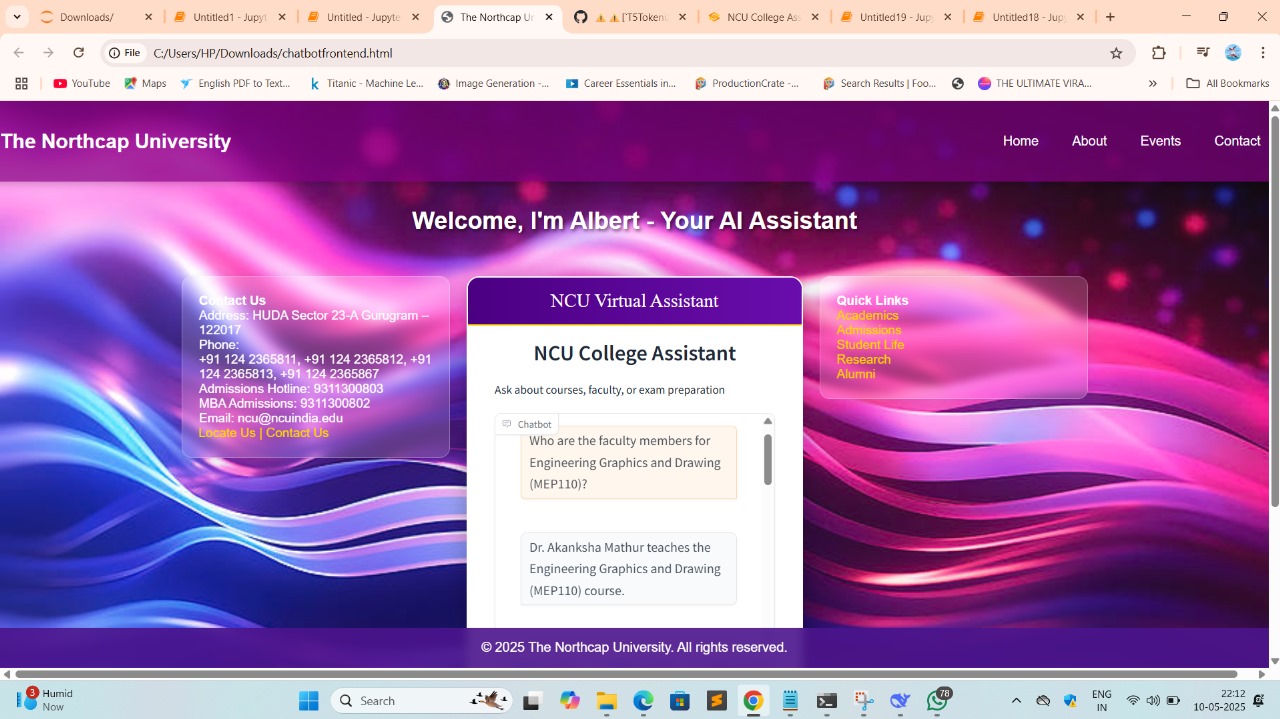Viewport: 1280px width, 719px height.
Task: Open WhatsApp from the taskbar
Action: click(936, 700)
